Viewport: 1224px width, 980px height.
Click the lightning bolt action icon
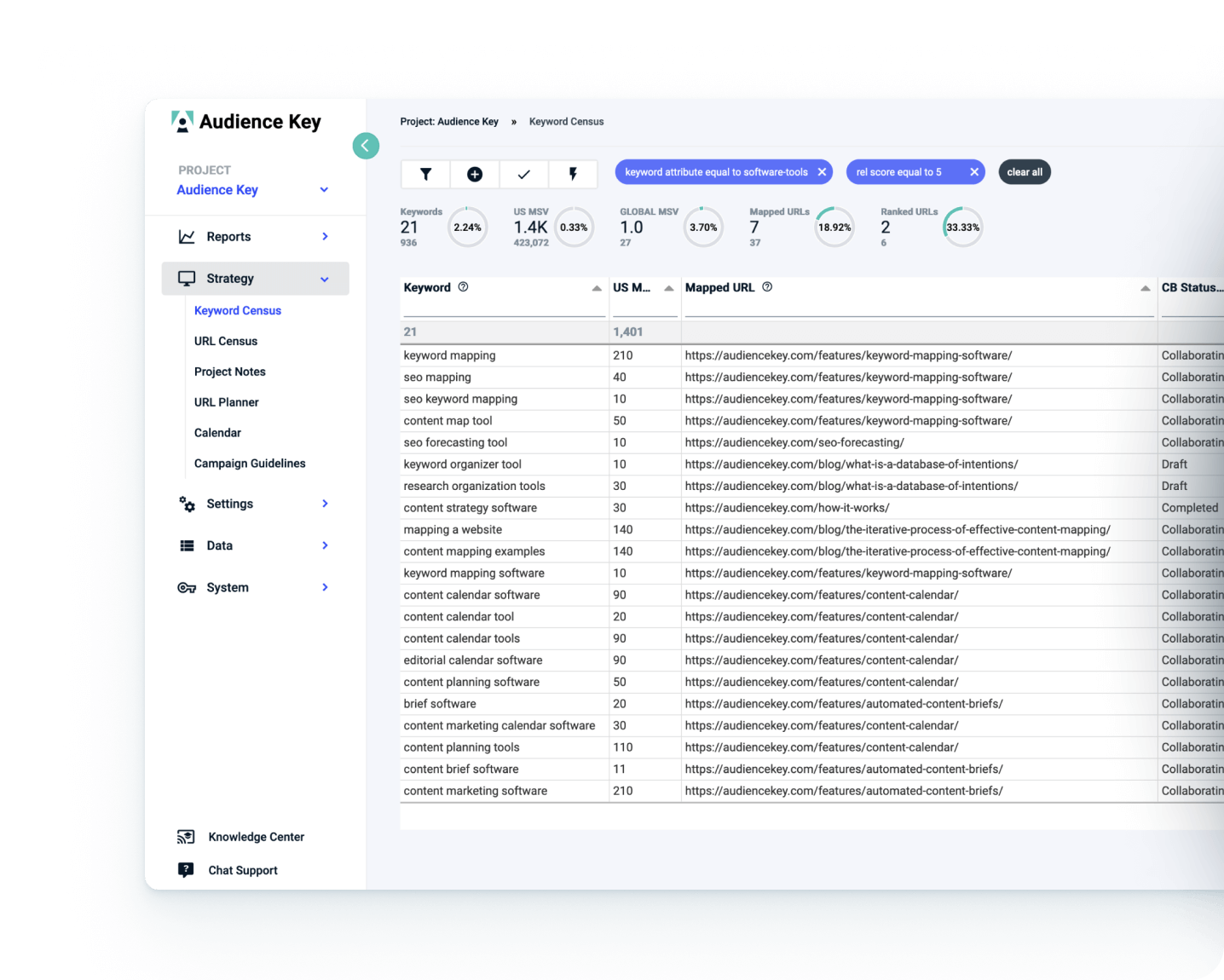pyautogui.click(x=573, y=174)
